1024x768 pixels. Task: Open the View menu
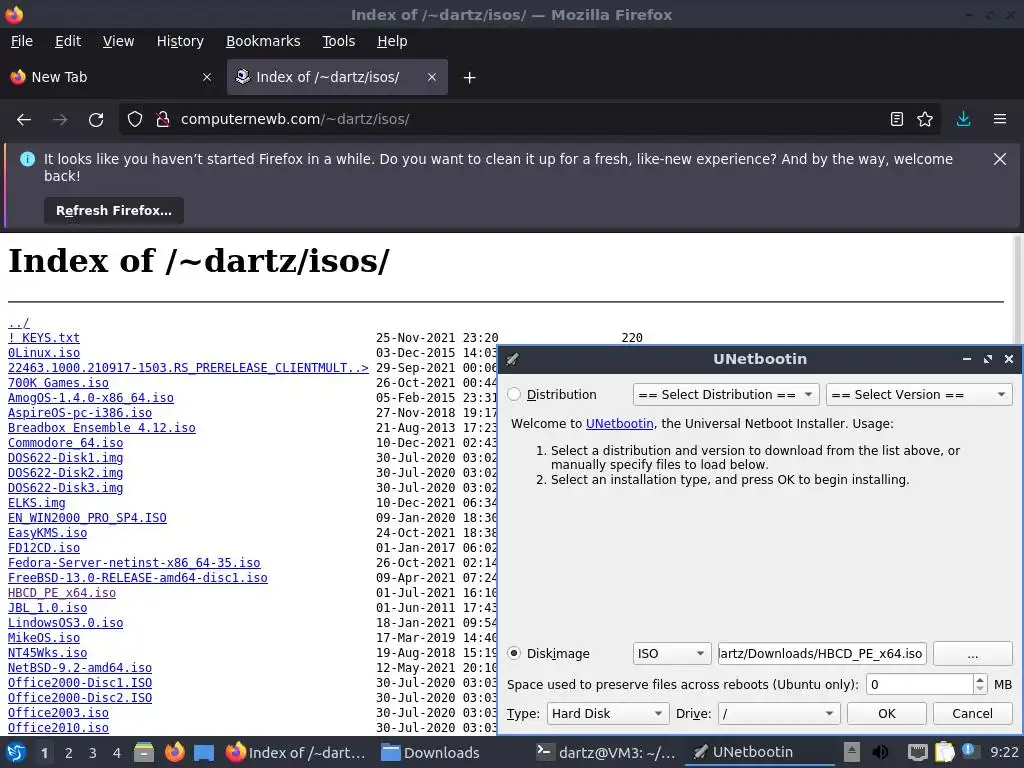pos(118,41)
